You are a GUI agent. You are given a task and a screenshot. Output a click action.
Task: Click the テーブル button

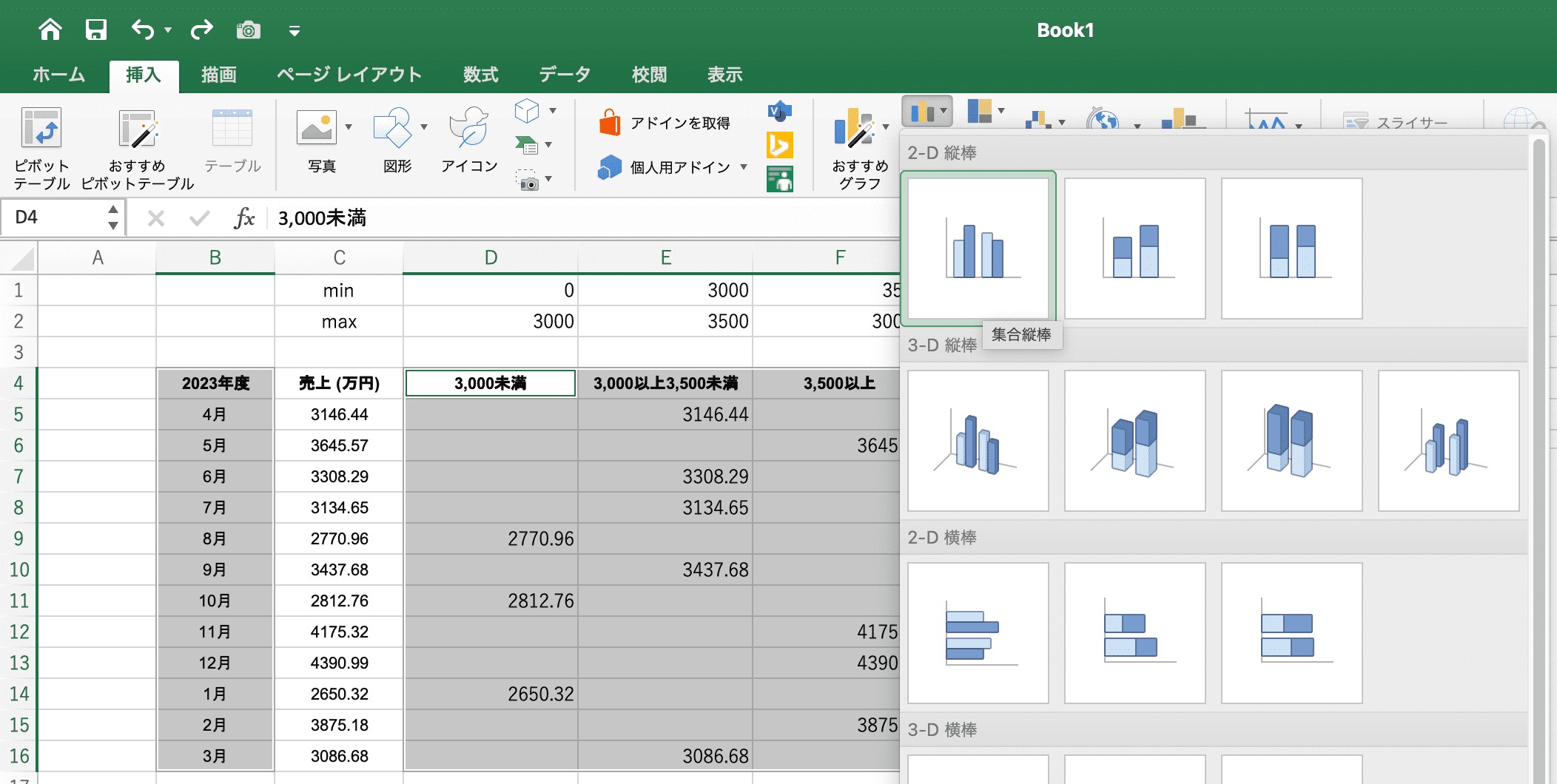(x=232, y=141)
